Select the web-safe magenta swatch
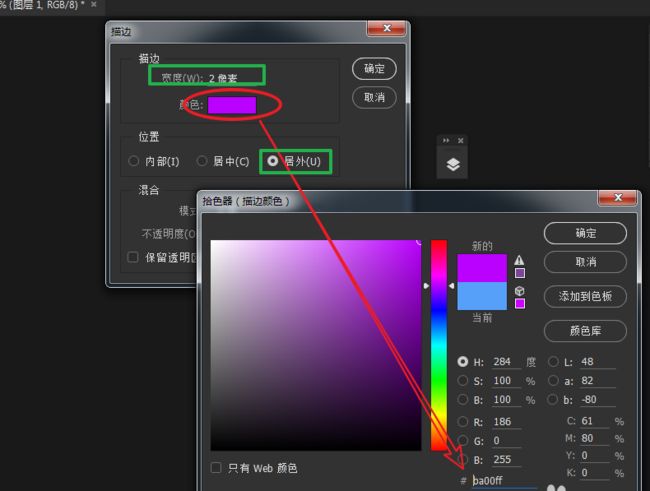This screenshot has height=491, width=650. (x=520, y=304)
